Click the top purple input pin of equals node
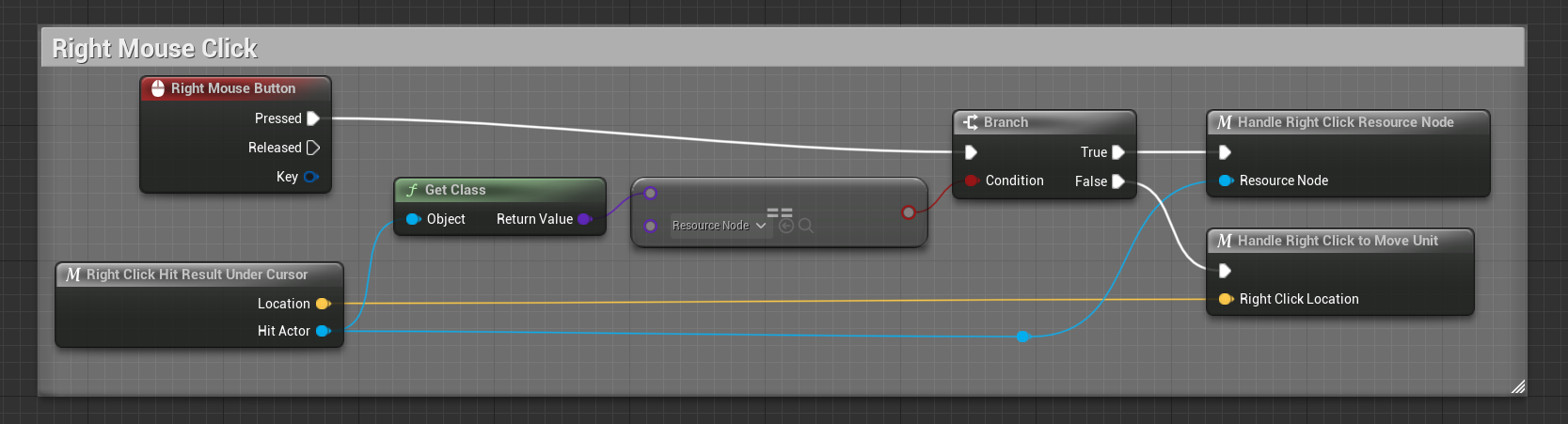Screen dimensions: 1568x424 tap(650, 194)
